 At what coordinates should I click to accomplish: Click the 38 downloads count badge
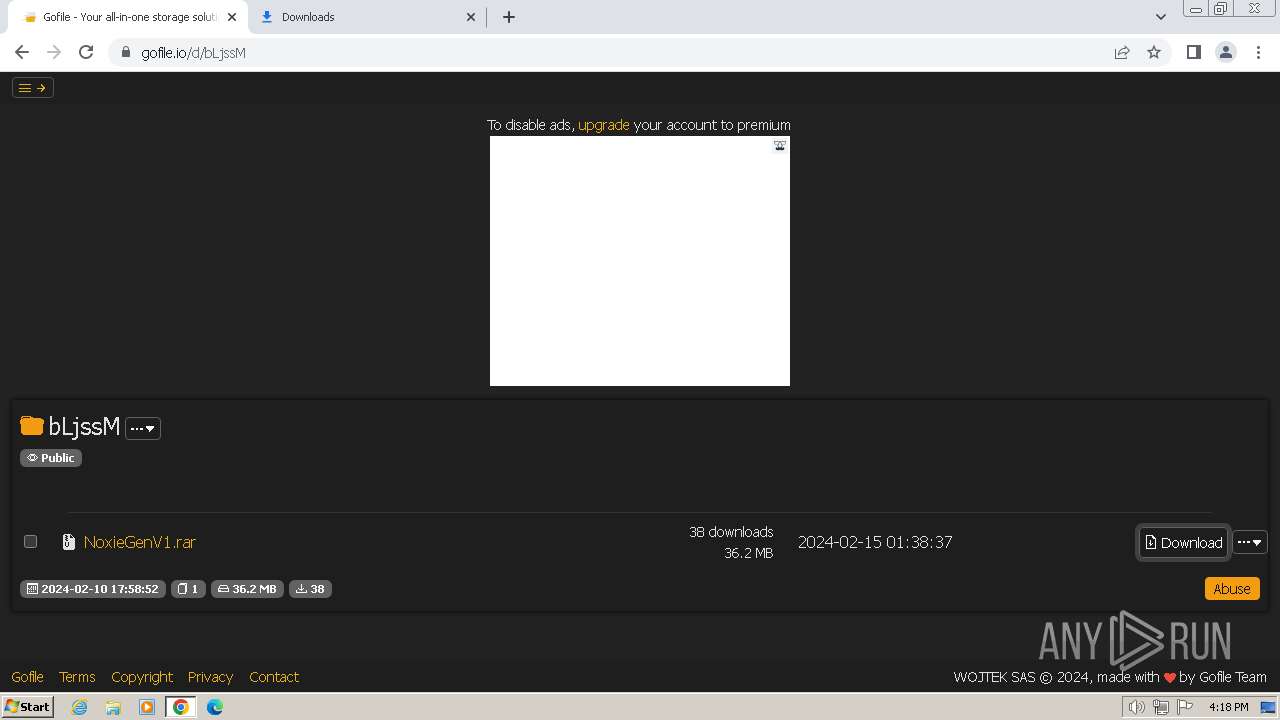(310, 589)
